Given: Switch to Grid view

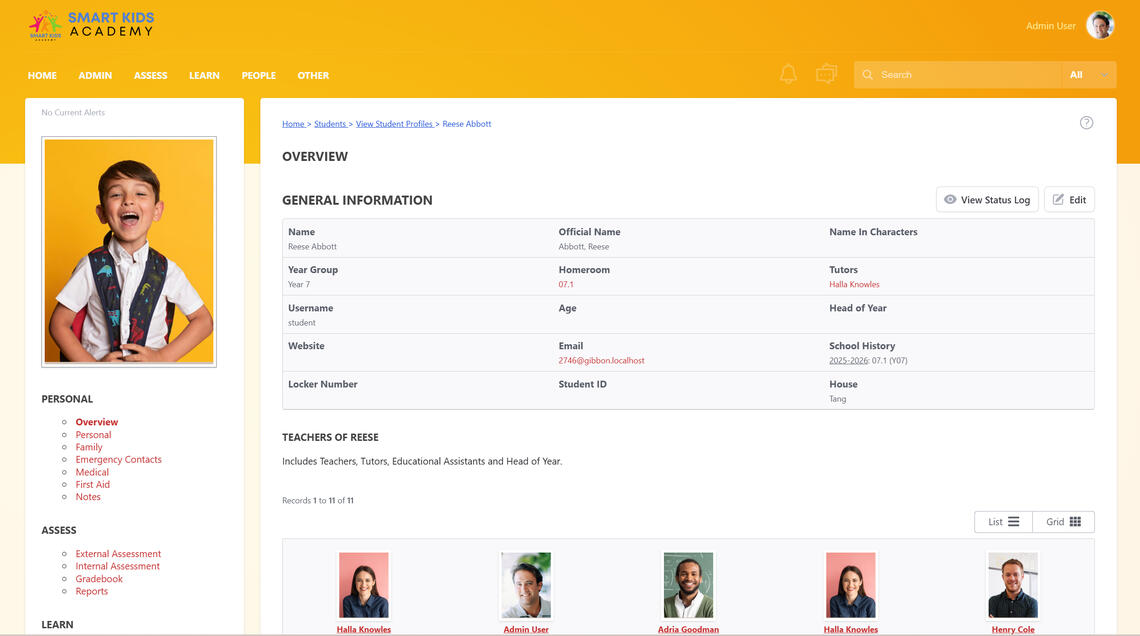Looking at the screenshot, I should [x=1063, y=522].
